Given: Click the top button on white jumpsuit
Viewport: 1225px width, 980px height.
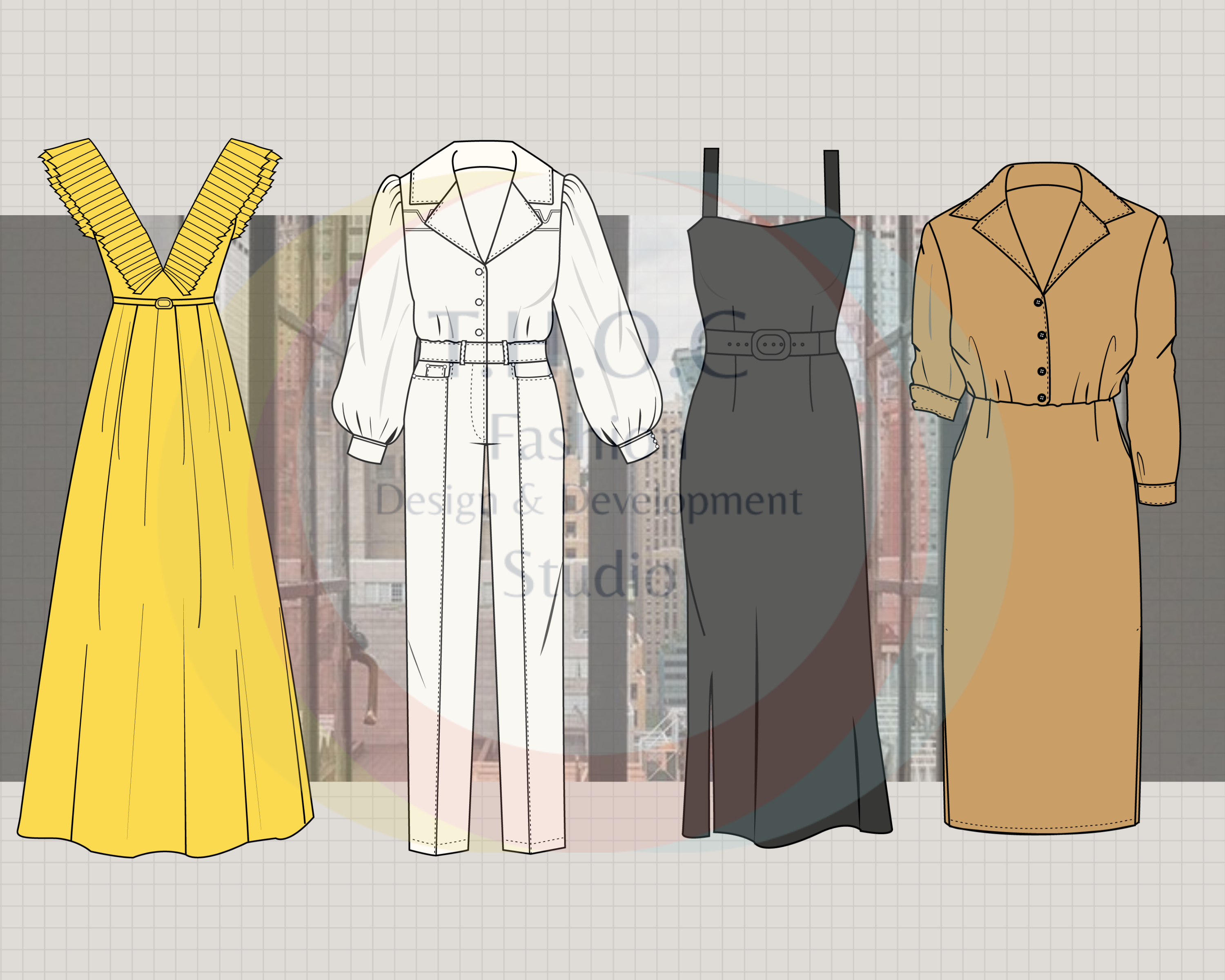Looking at the screenshot, I should [x=479, y=272].
